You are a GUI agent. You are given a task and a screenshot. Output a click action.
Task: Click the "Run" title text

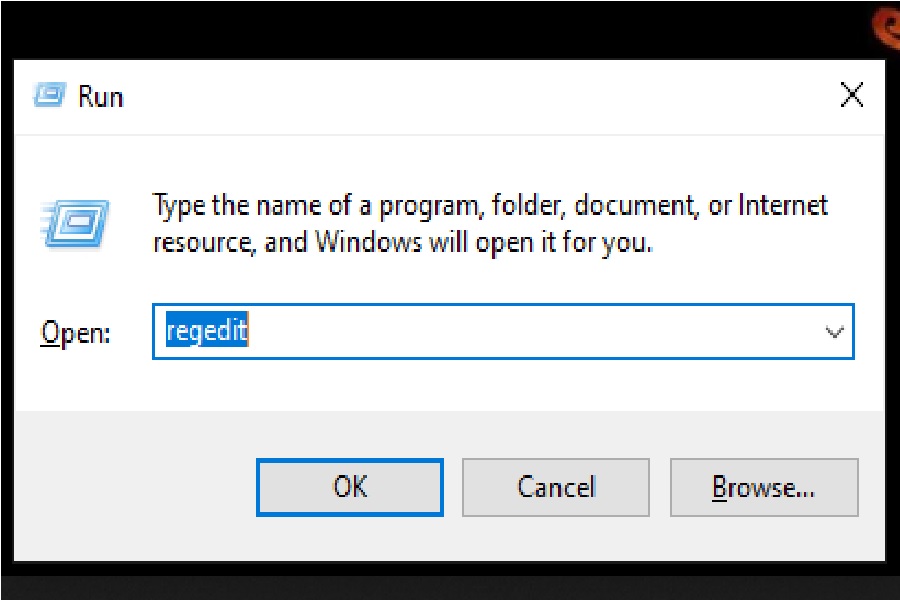pyautogui.click(x=100, y=97)
